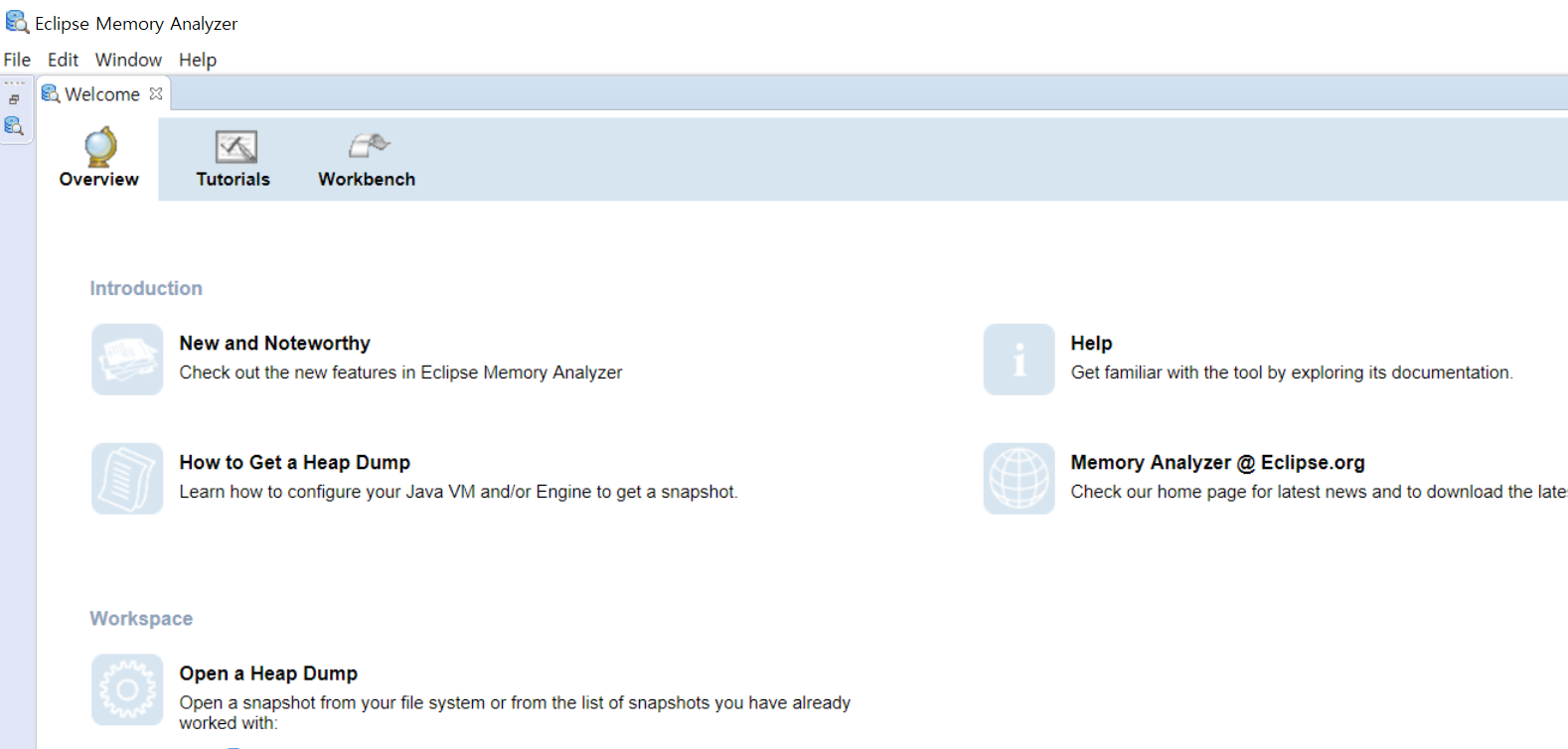
Task: Click the Memory Analyzer @ Eclipse.org globe icon
Action: click(x=1019, y=479)
